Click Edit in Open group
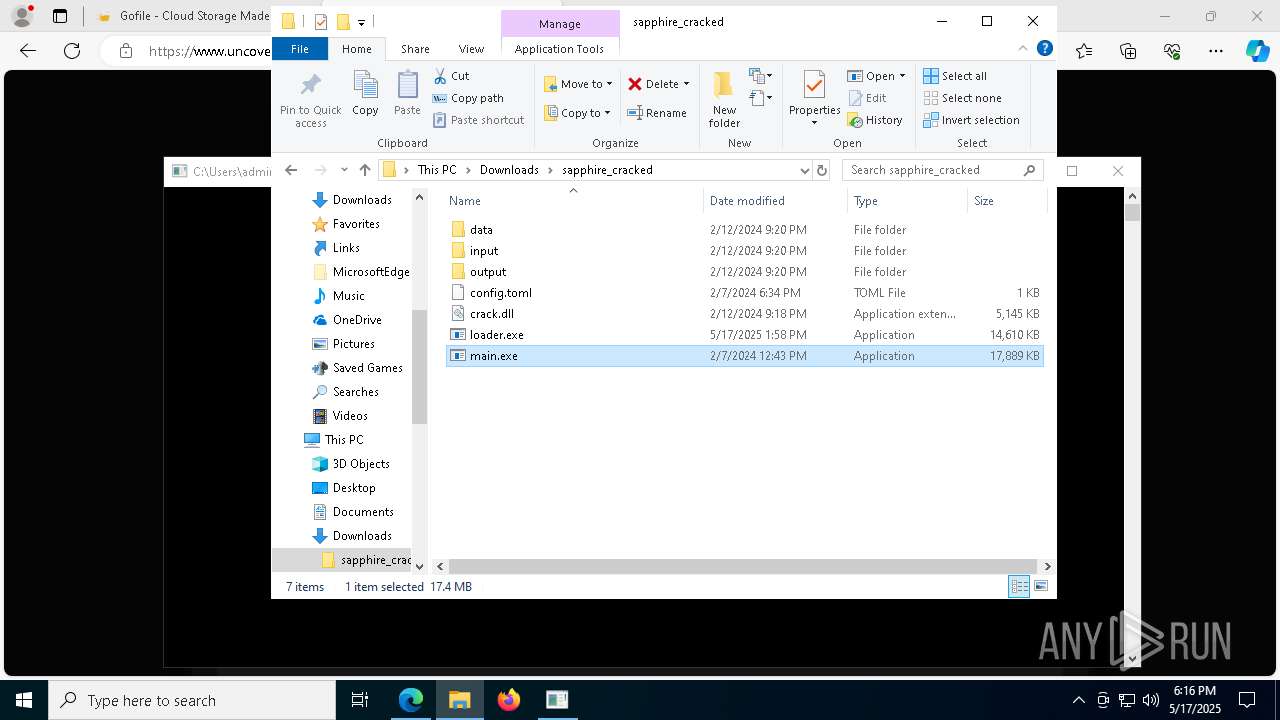Screen dimensions: 1280x720 (x=867, y=98)
